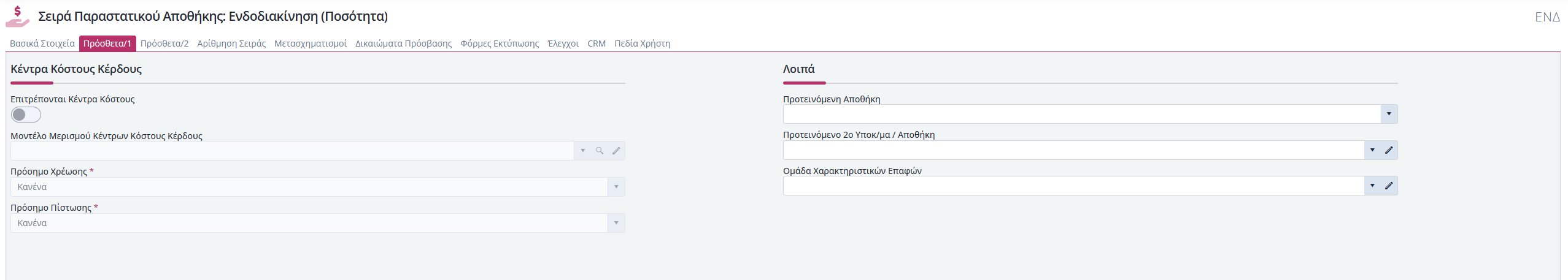Expand Ομάδα Χαρακτηριστικών Επαφών dropdown arrow
The width and height of the screenshot is (1568, 280).
pos(1372,186)
